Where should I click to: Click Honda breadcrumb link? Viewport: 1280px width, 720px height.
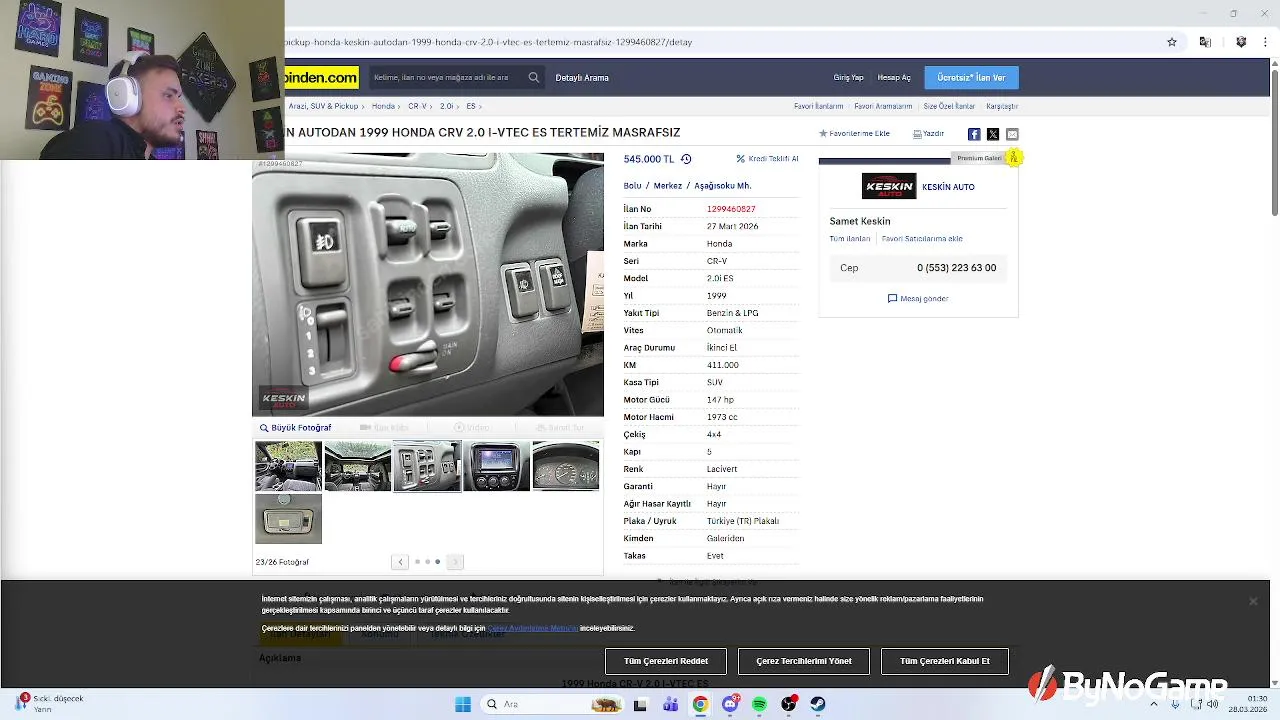click(x=383, y=106)
